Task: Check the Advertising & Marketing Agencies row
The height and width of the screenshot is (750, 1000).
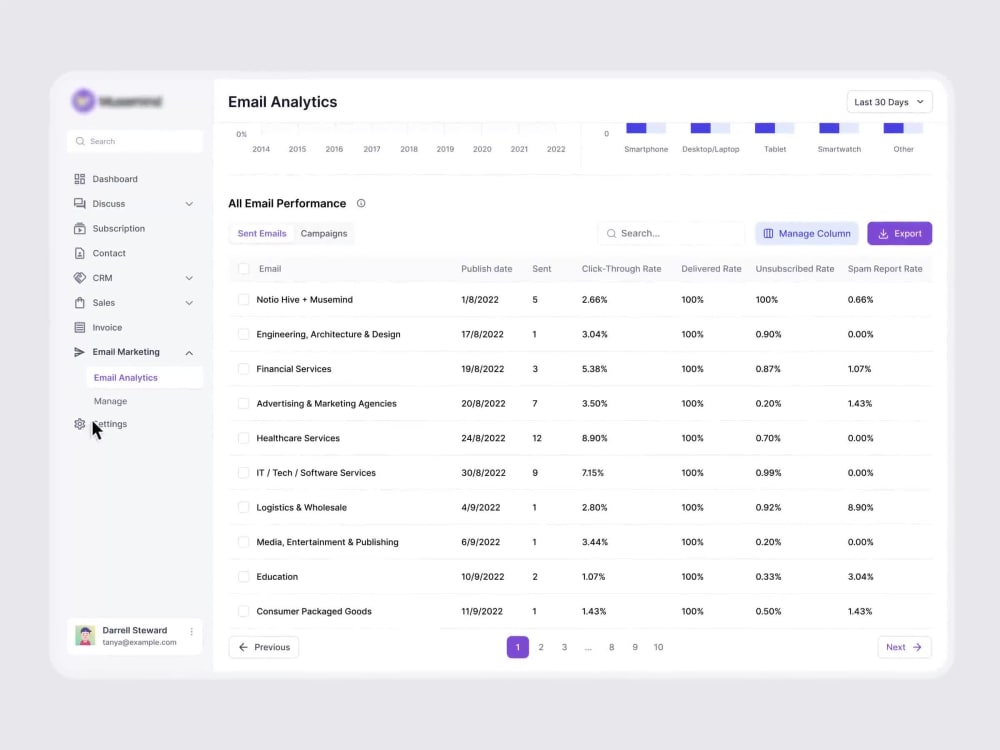Action: 244,404
